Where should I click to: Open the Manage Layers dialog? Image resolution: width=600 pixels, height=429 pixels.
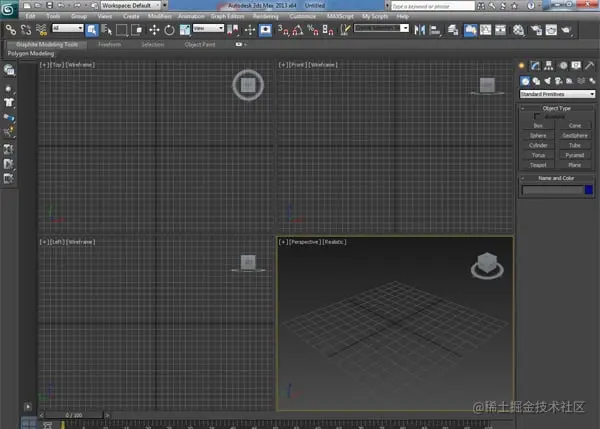pos(453,30)
